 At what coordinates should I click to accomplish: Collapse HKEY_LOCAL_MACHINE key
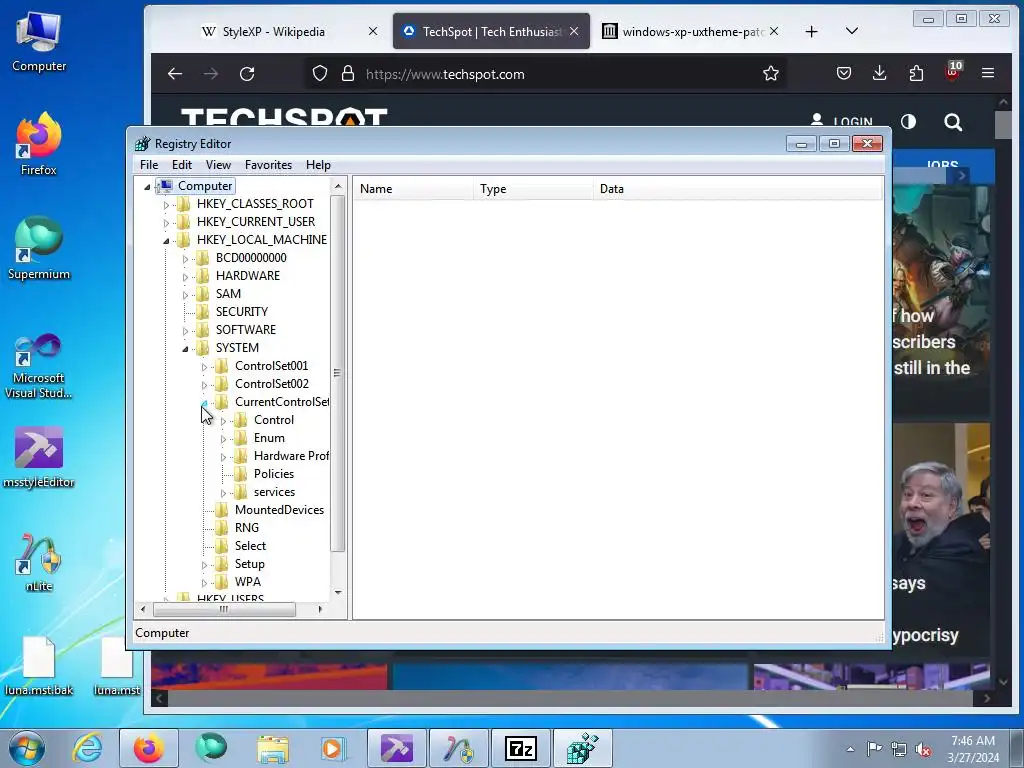(x=166, y=241)
